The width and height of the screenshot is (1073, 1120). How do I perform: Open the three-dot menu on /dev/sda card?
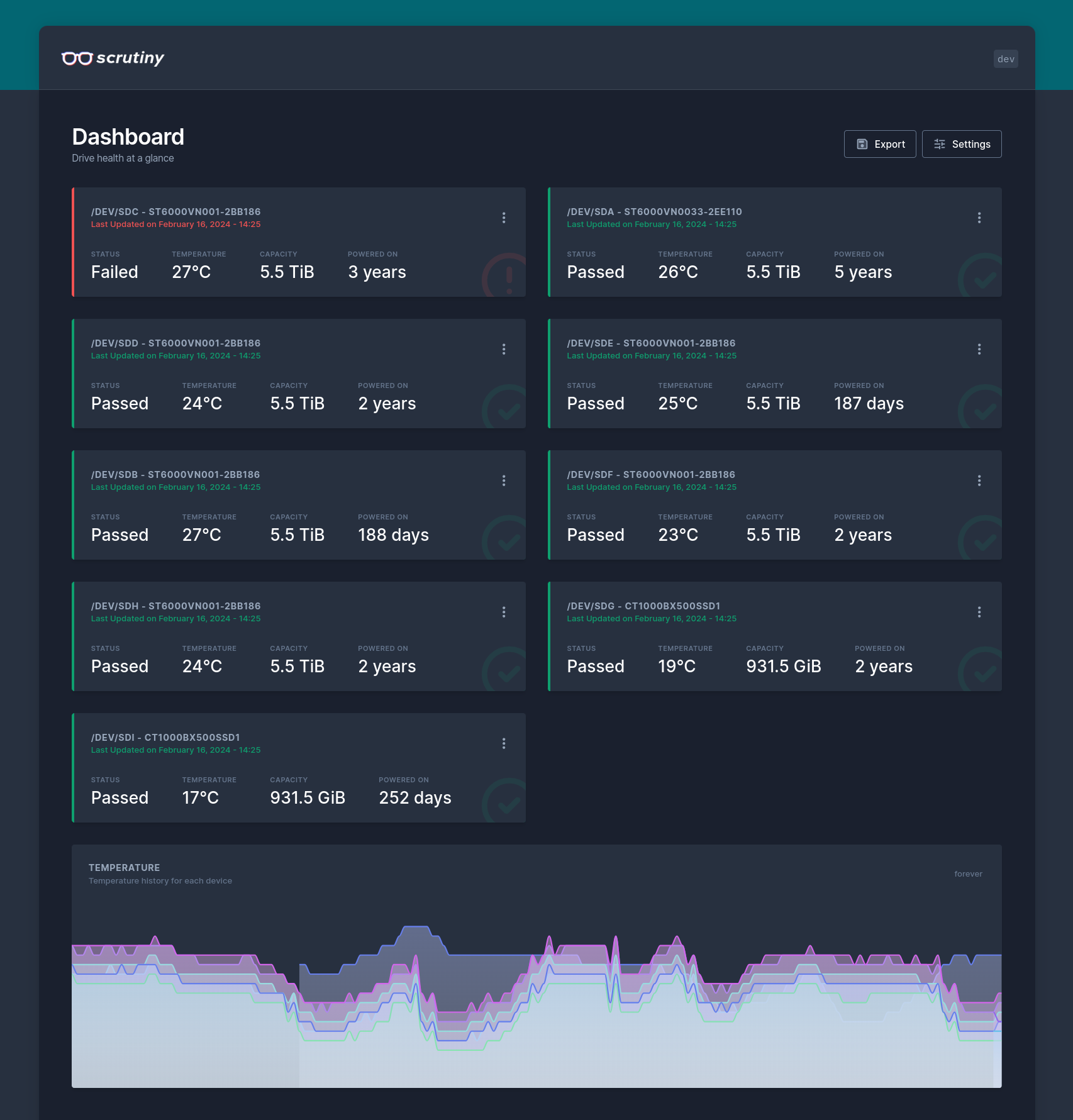[979, 218]
